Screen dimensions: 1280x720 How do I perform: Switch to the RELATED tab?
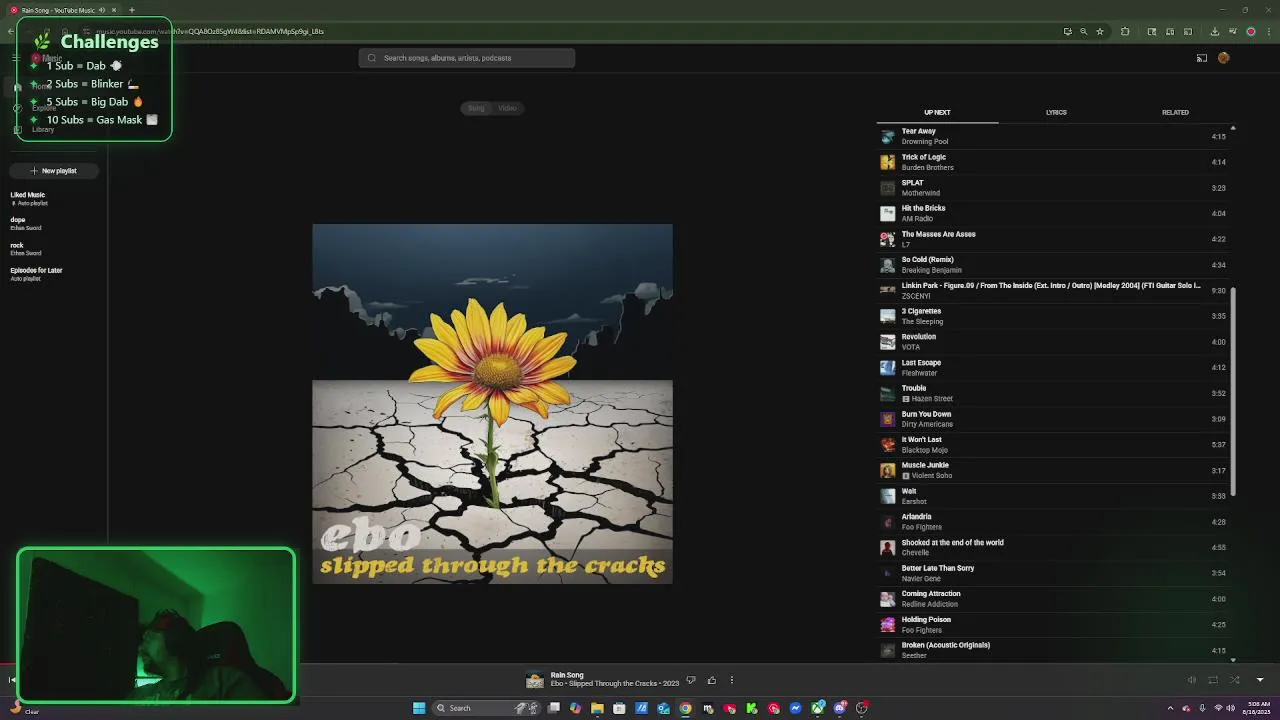click(x=1175, y=112)
